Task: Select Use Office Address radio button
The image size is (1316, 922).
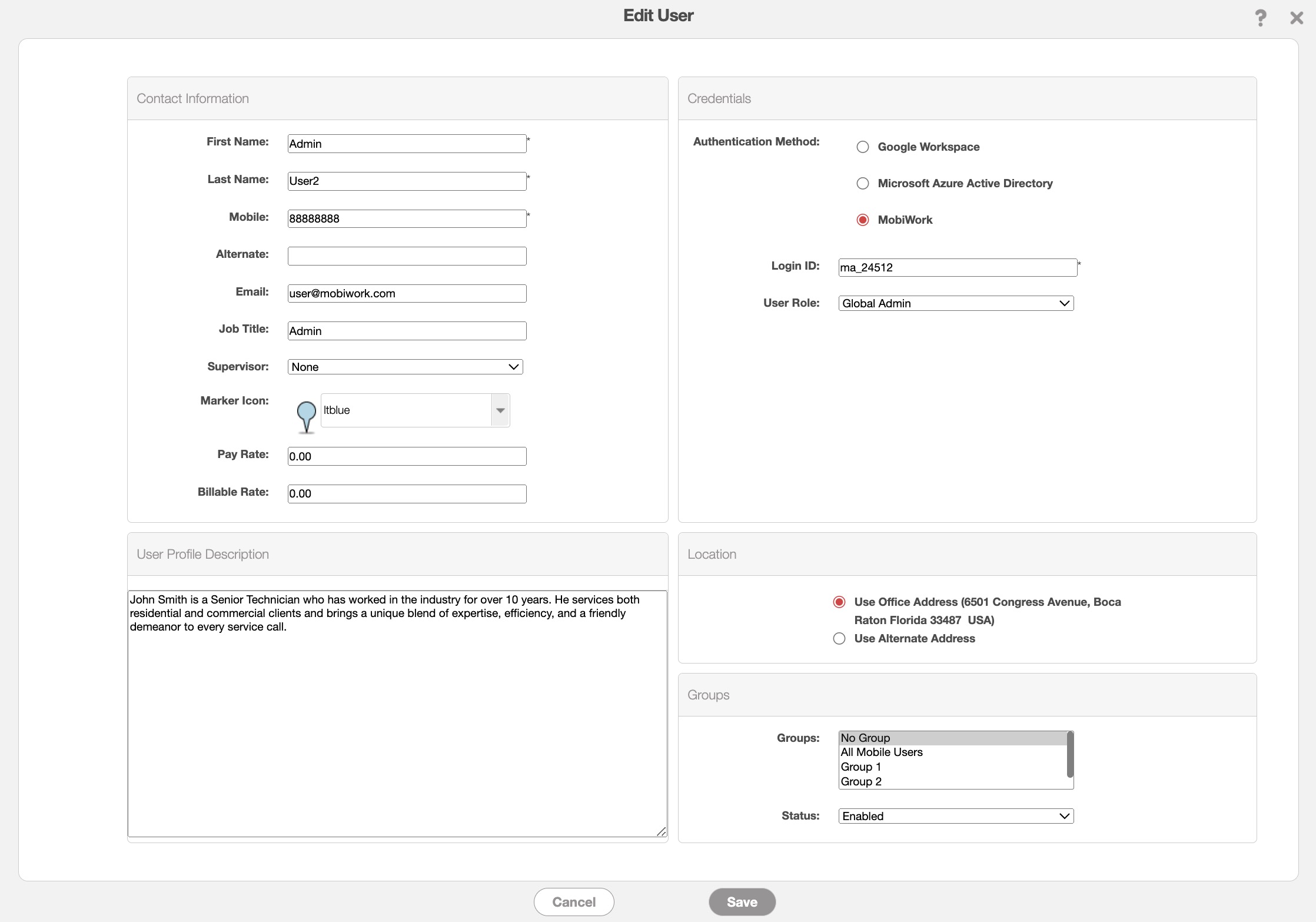Action: pos(839,602)
